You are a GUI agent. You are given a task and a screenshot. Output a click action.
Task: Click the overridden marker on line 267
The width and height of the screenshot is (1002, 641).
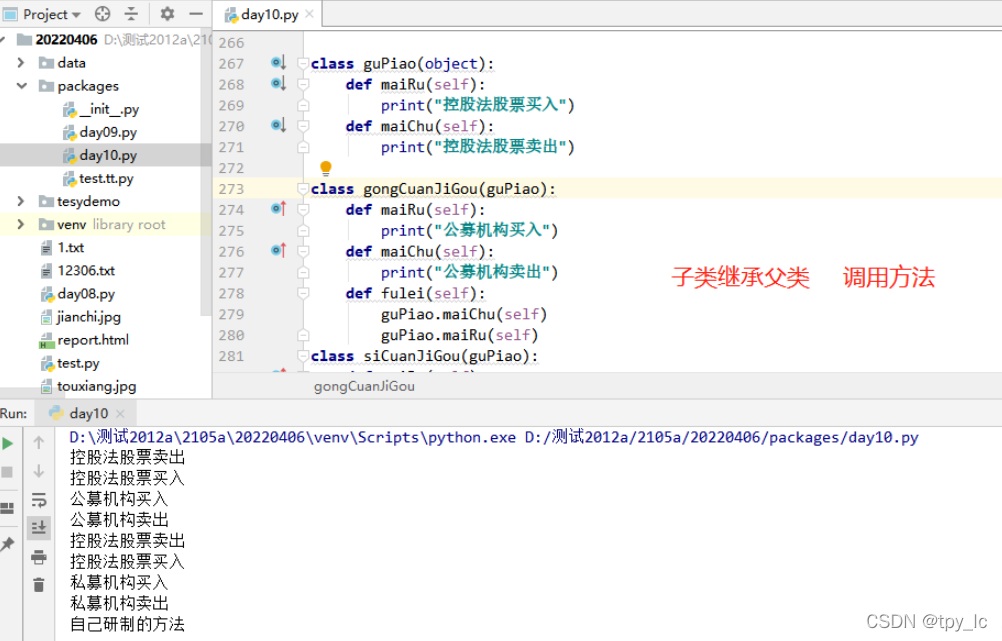[x=278, y=63]
